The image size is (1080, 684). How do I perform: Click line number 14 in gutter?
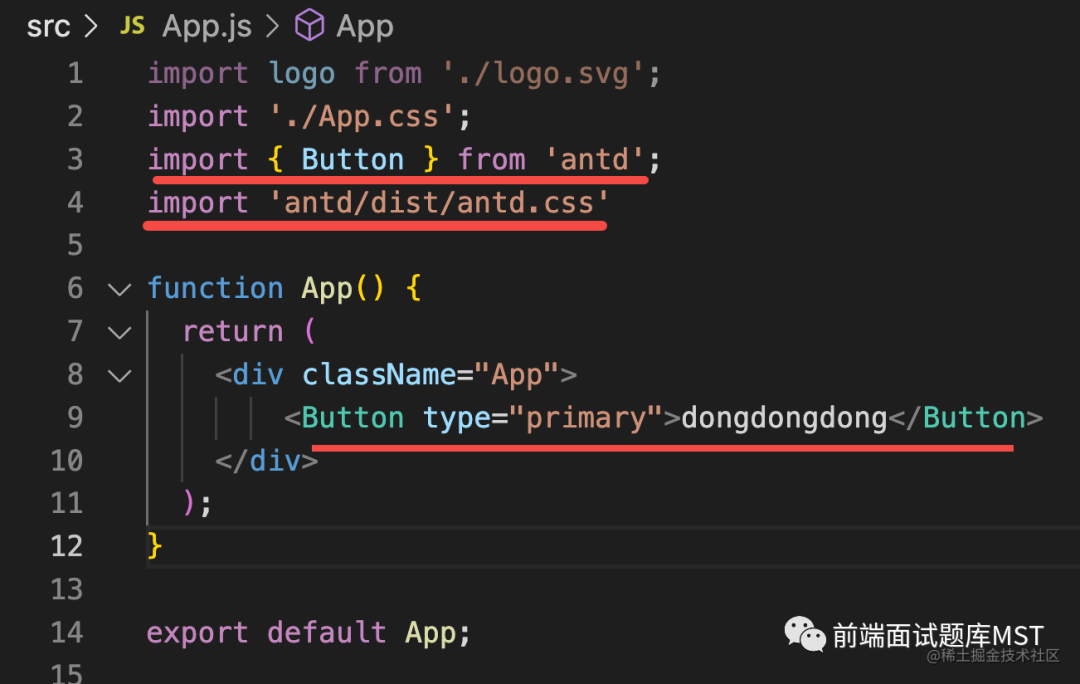point(67,633)
